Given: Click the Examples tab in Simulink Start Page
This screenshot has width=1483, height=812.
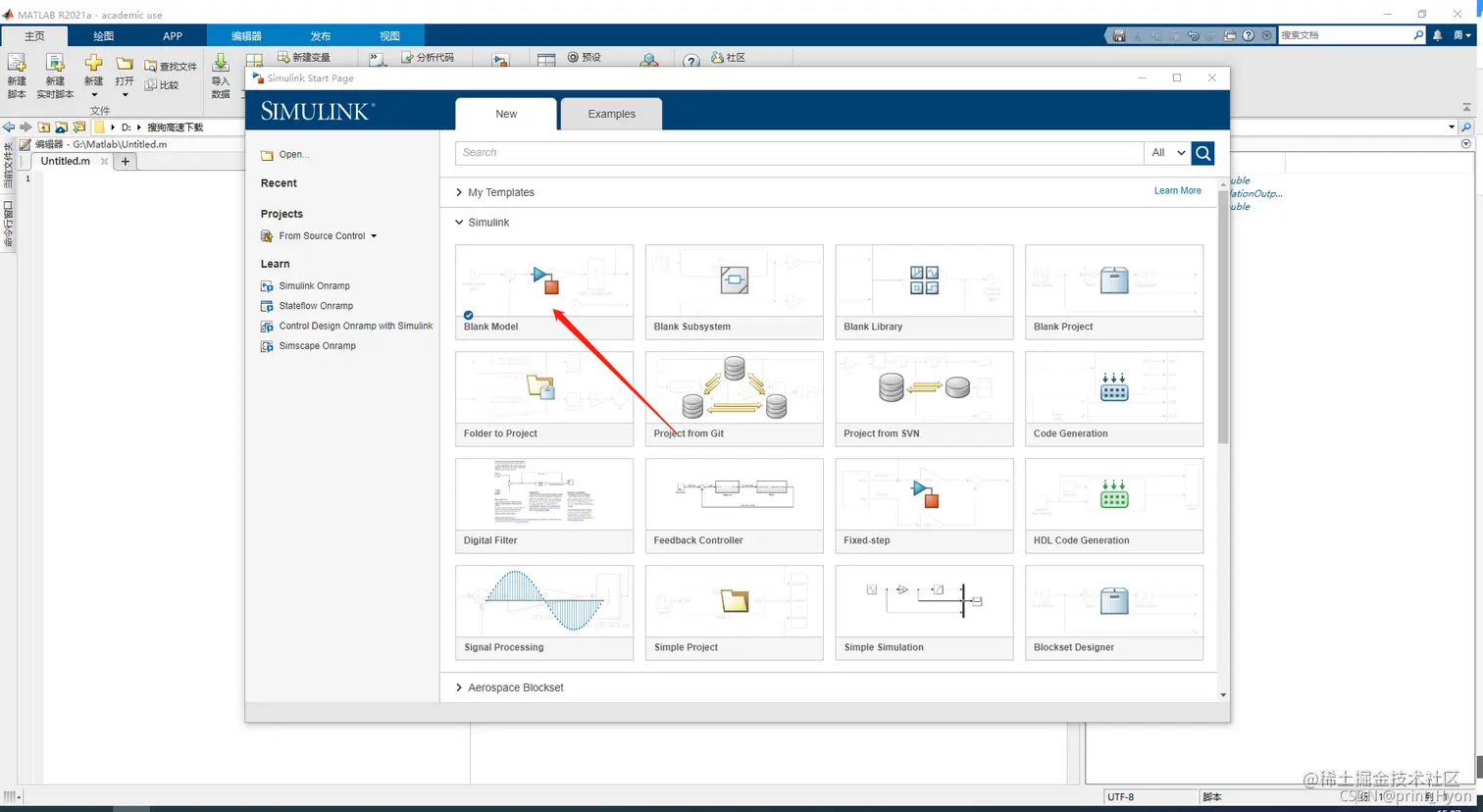Looking at the screenshot, I should 612,114.
